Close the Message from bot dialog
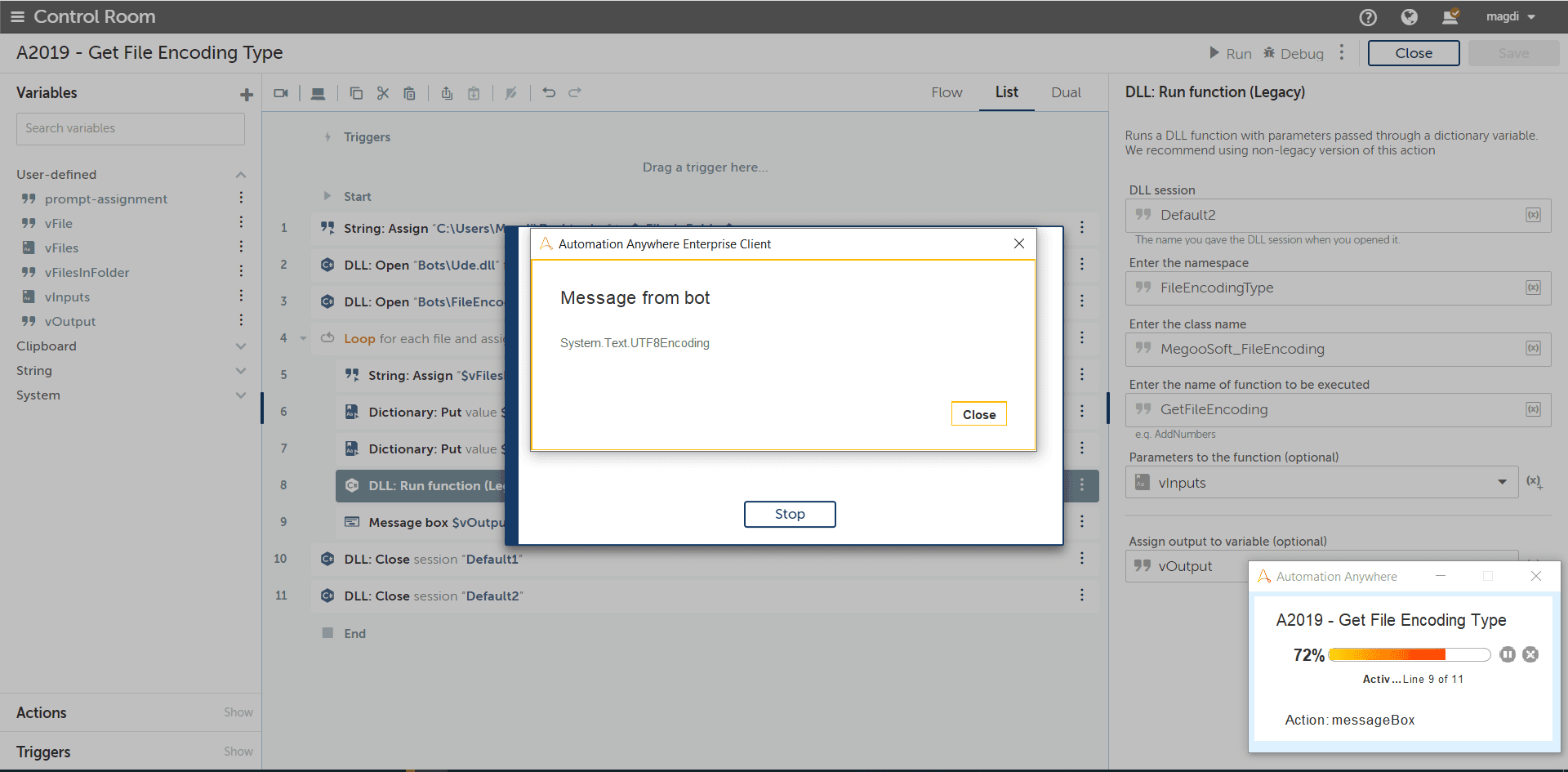The width and height of the screenshot is (1568, 772). point(978,414)
